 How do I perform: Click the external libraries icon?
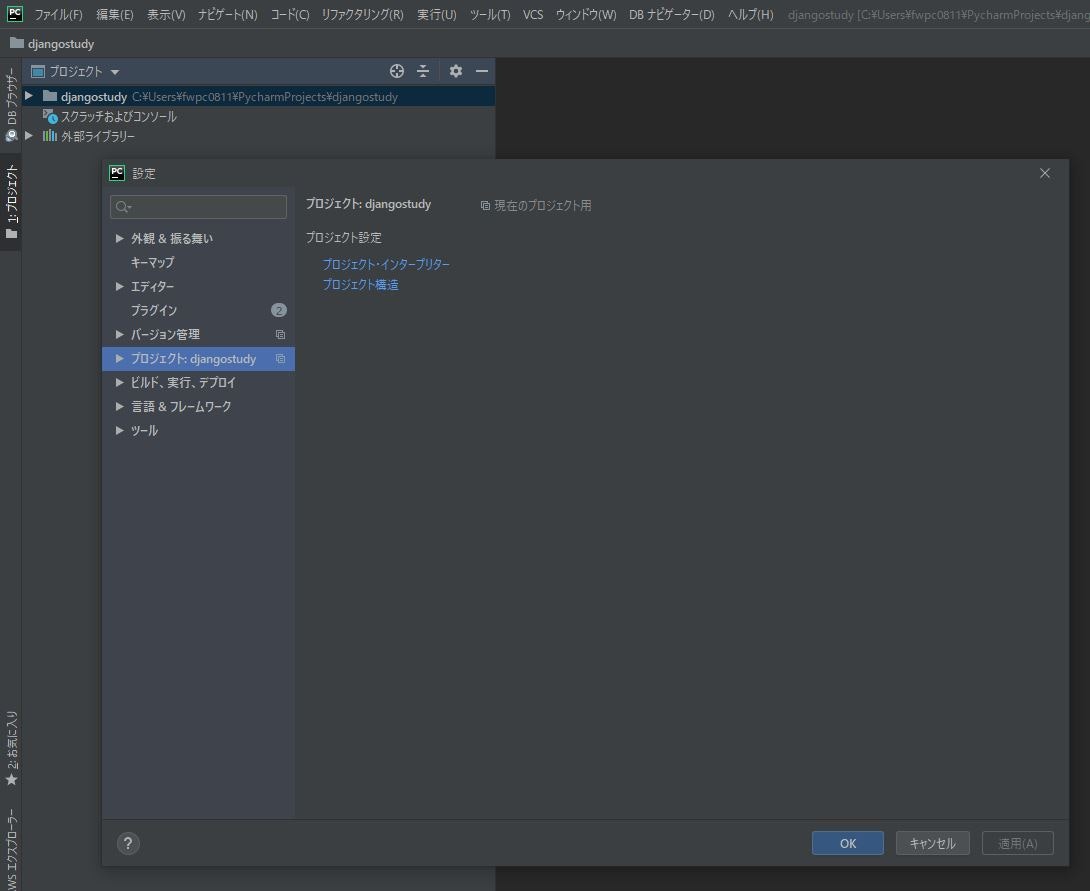pos(49,136)
